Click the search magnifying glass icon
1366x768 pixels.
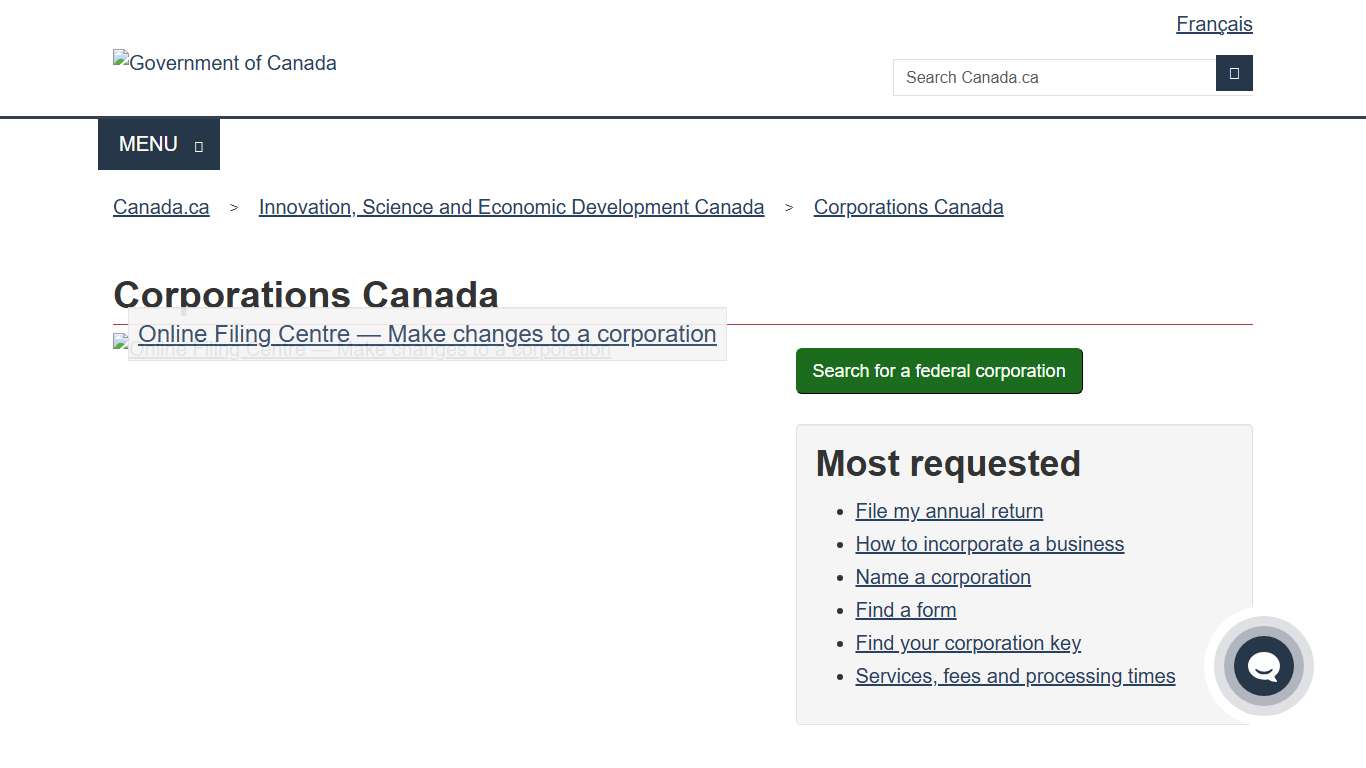tap(1234, 73)
